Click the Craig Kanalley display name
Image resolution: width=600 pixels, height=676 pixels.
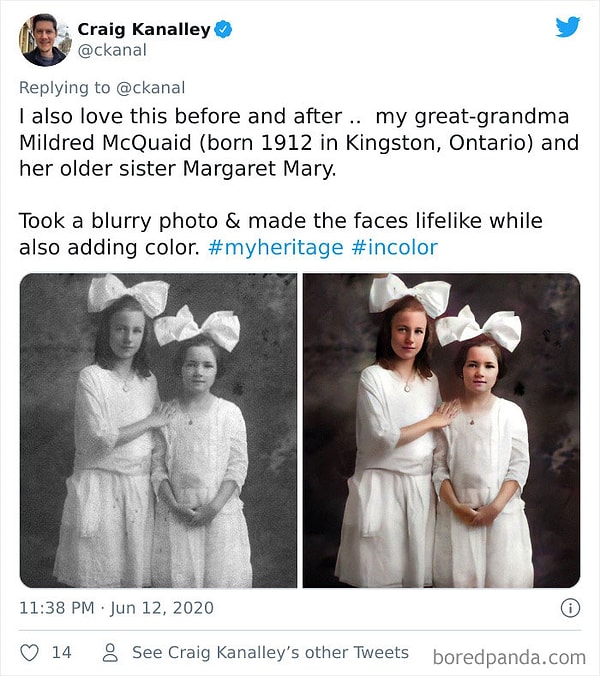[144, 29]
